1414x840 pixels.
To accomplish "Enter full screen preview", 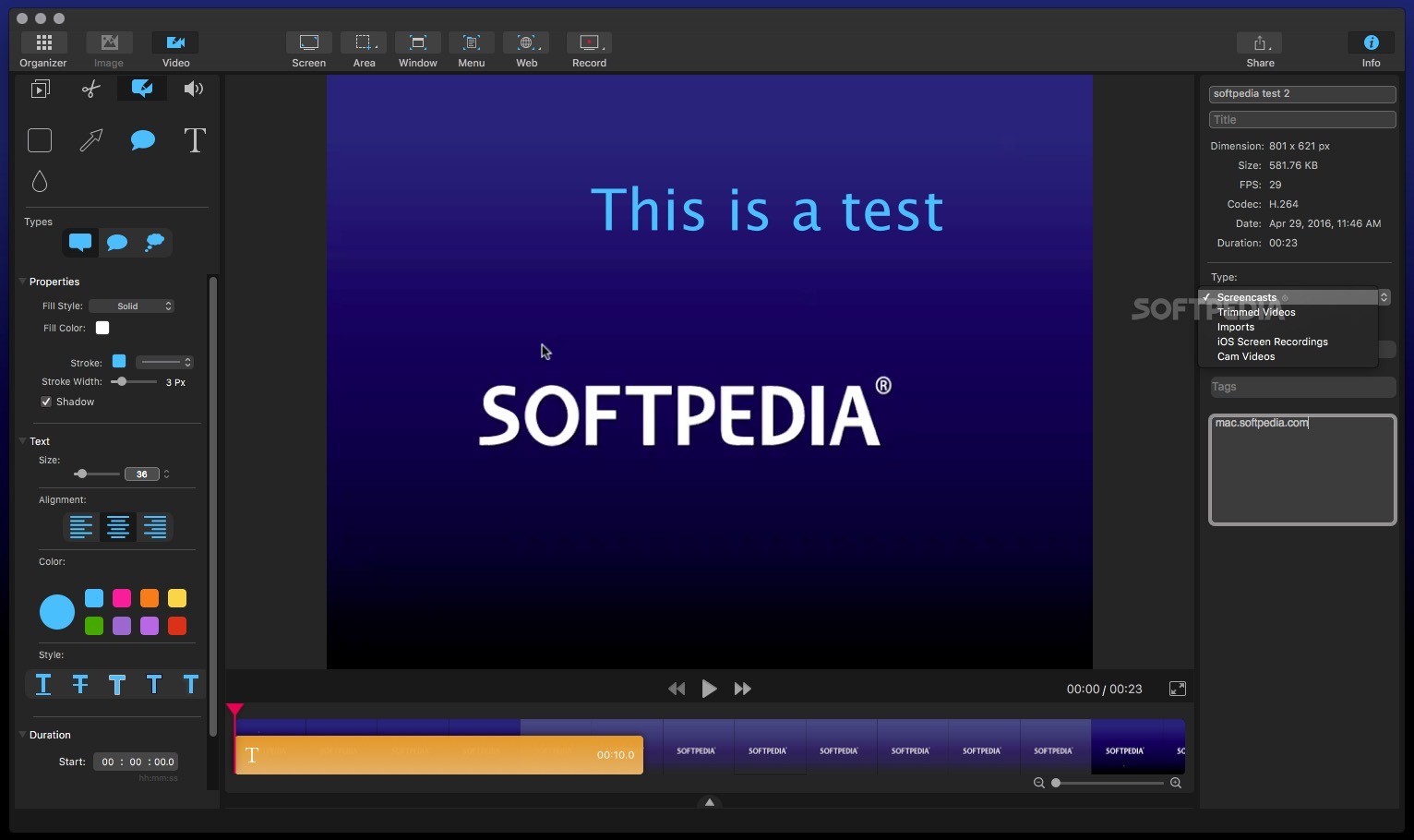I will click(x=1178, y=689).
